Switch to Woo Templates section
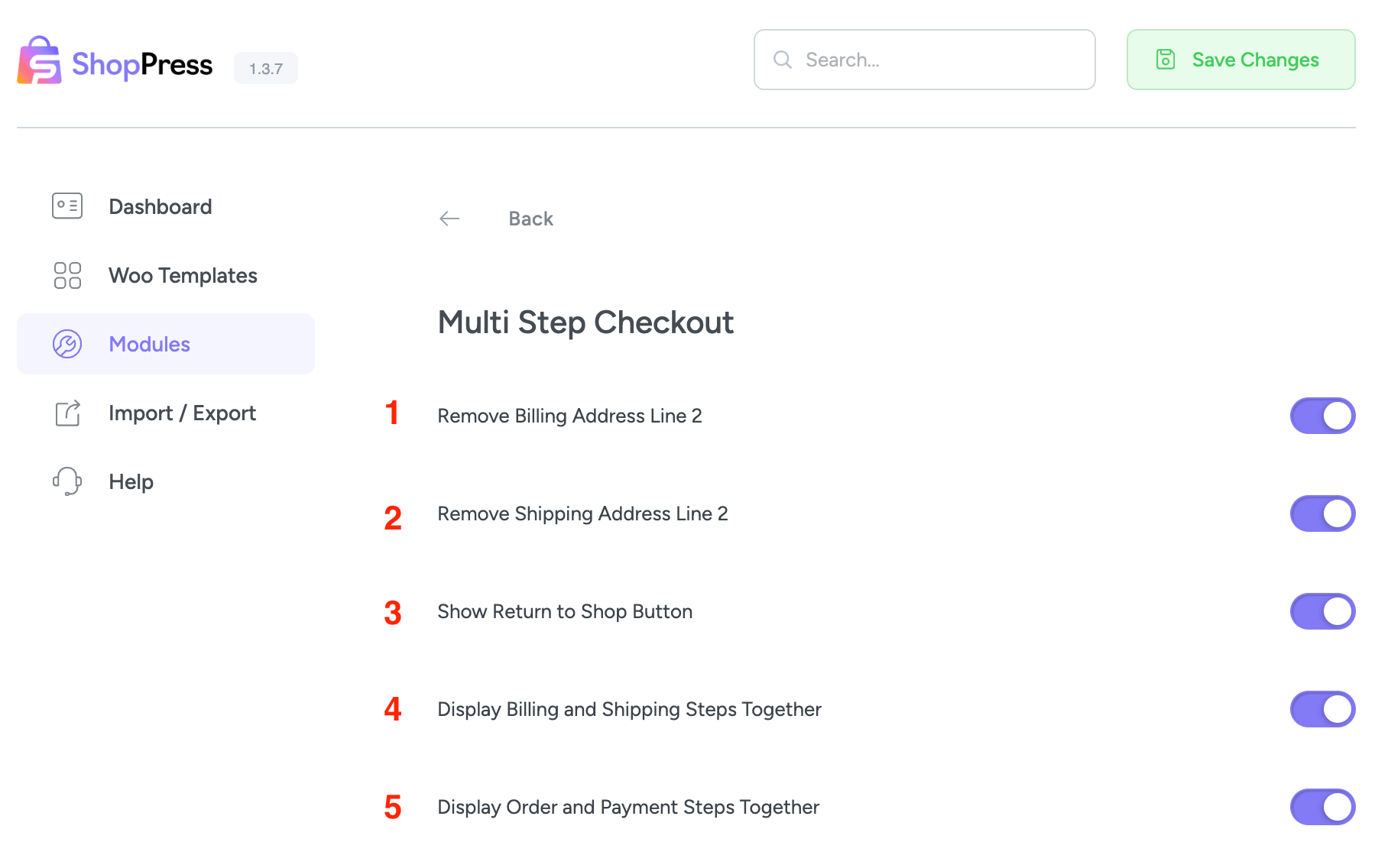 (183, 275)
